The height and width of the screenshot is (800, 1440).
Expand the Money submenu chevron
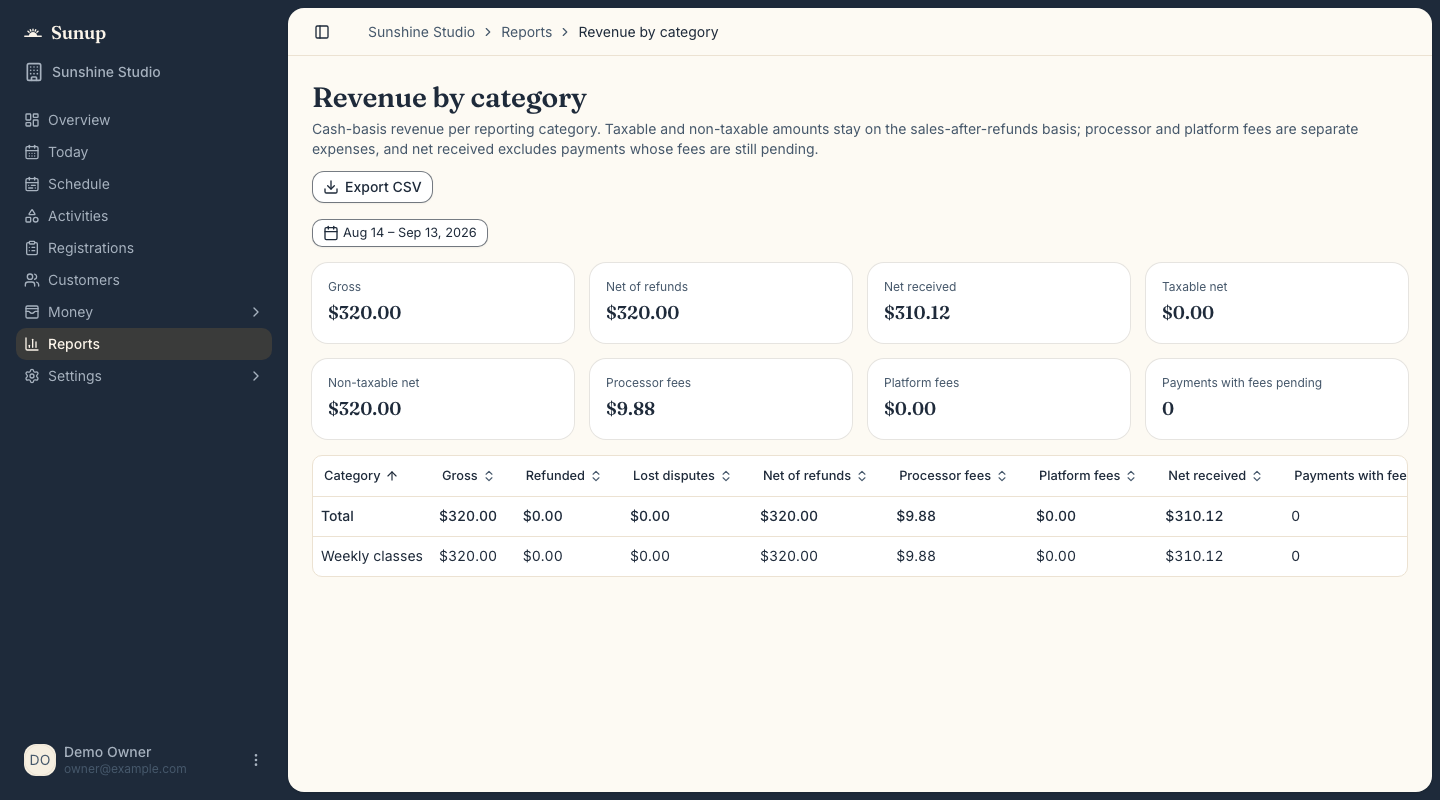[x=256, y=312]
